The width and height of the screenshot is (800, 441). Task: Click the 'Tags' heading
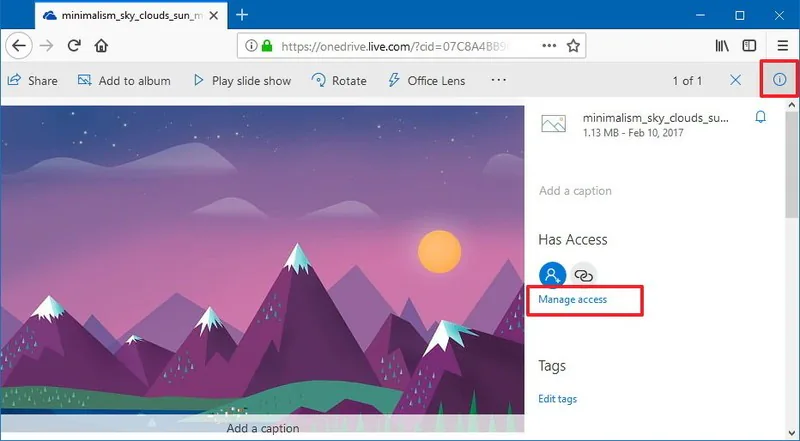552,366
